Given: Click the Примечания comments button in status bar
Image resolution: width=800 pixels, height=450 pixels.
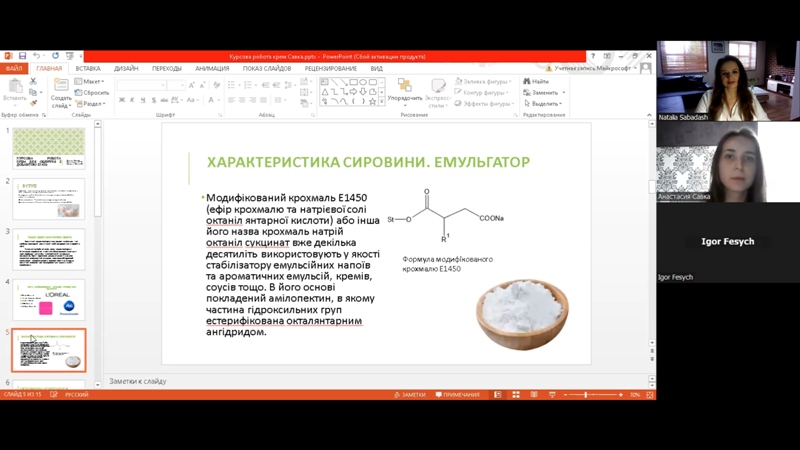Looking at the screenshot, I should pos(457,395).
